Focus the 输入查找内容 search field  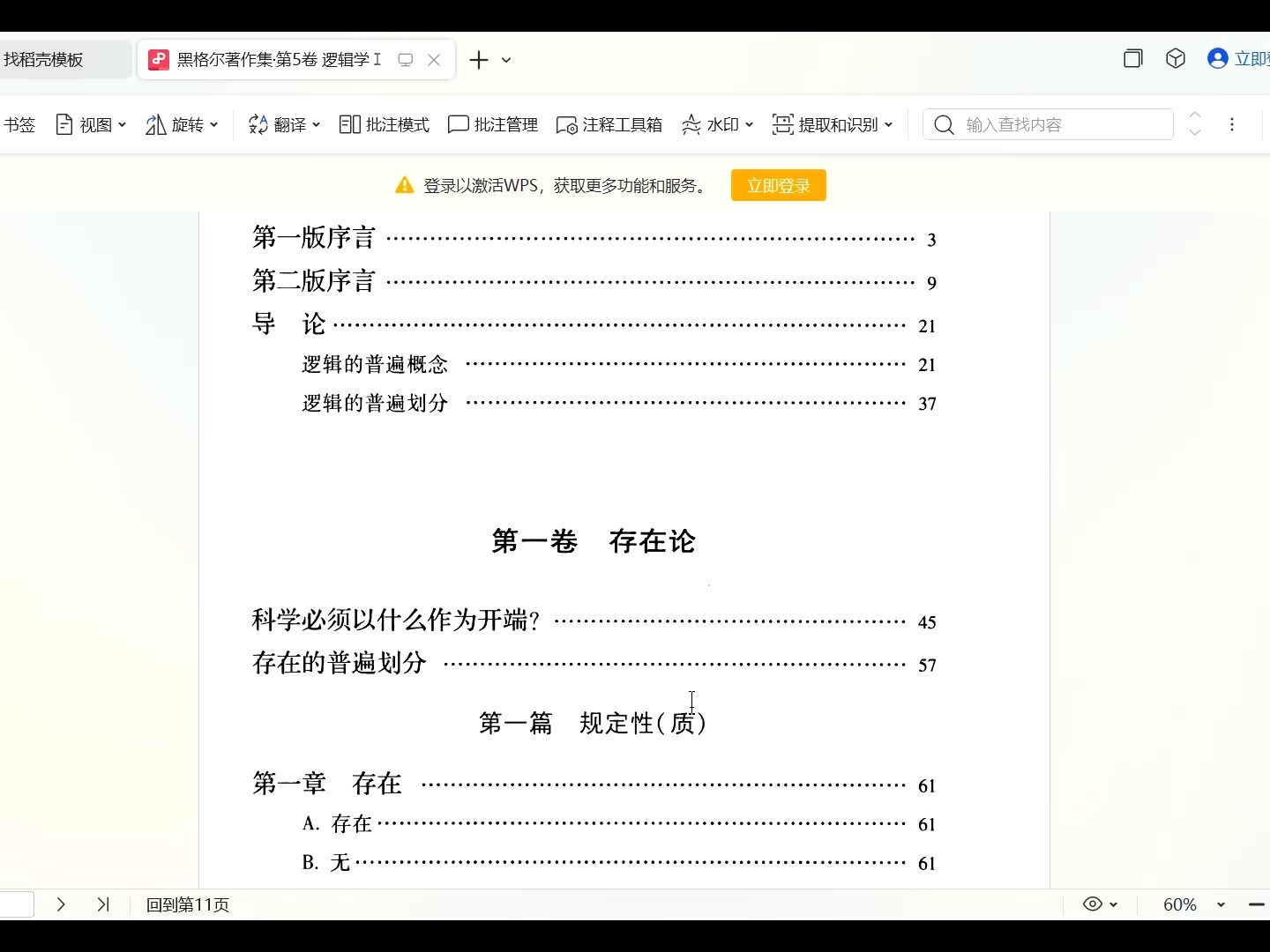click(x=1048, y=125)
